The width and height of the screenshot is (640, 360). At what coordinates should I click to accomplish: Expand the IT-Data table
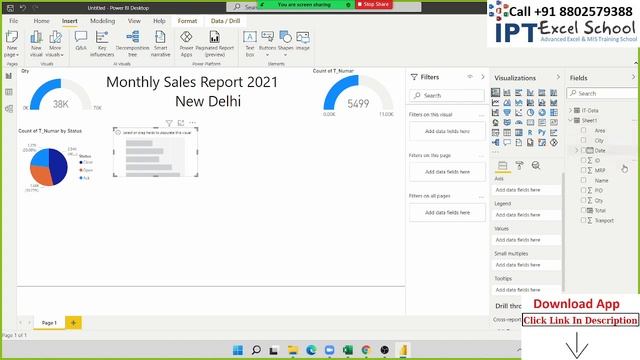point(571,110)
